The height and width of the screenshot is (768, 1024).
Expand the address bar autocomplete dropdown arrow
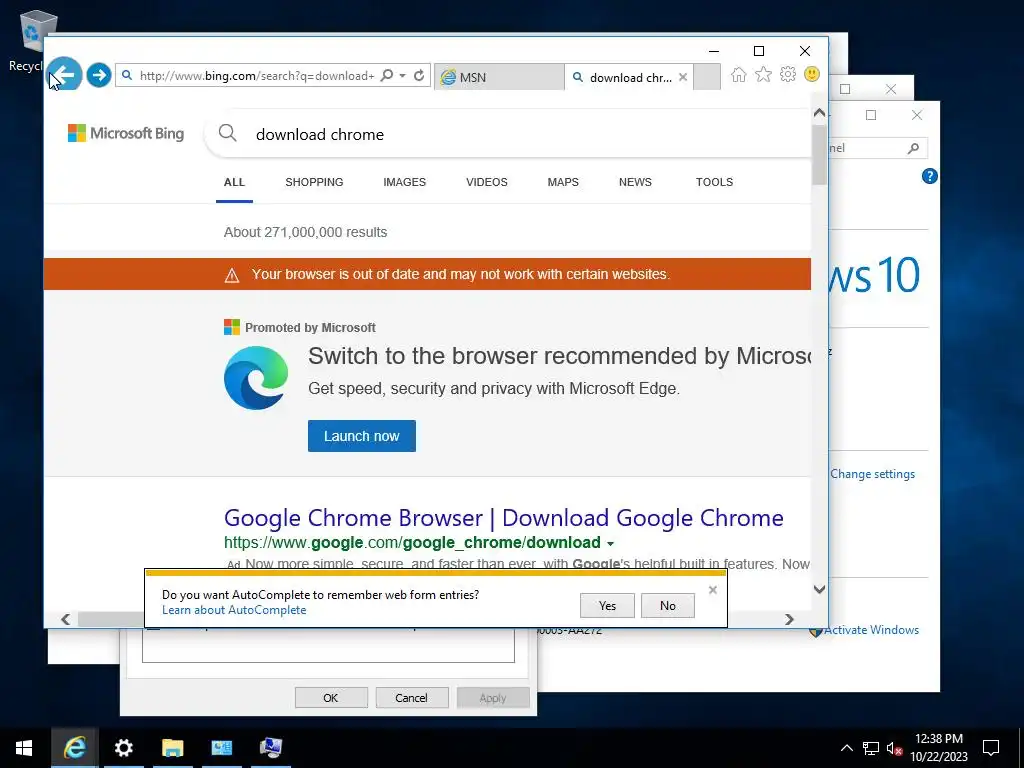point(402,76)
